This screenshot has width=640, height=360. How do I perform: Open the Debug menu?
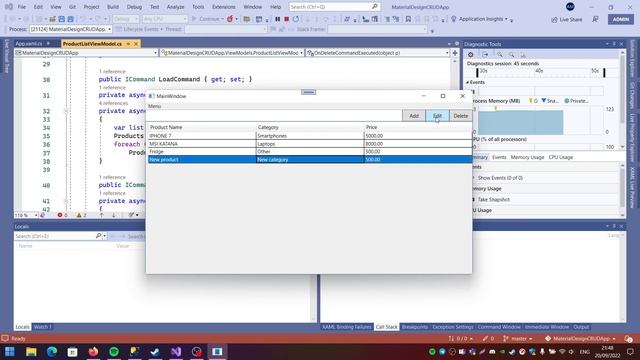[134, 7]
